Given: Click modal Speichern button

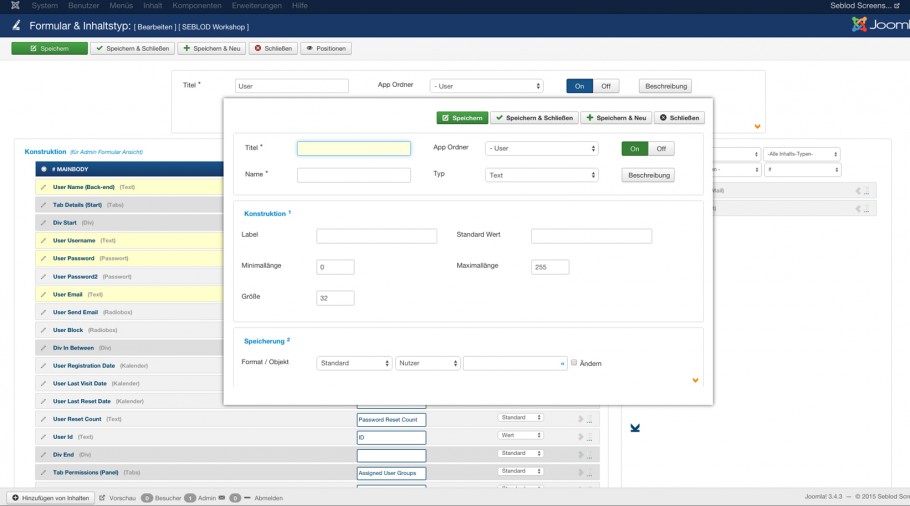Looking at the screenshot, I should tap(462, 118).
